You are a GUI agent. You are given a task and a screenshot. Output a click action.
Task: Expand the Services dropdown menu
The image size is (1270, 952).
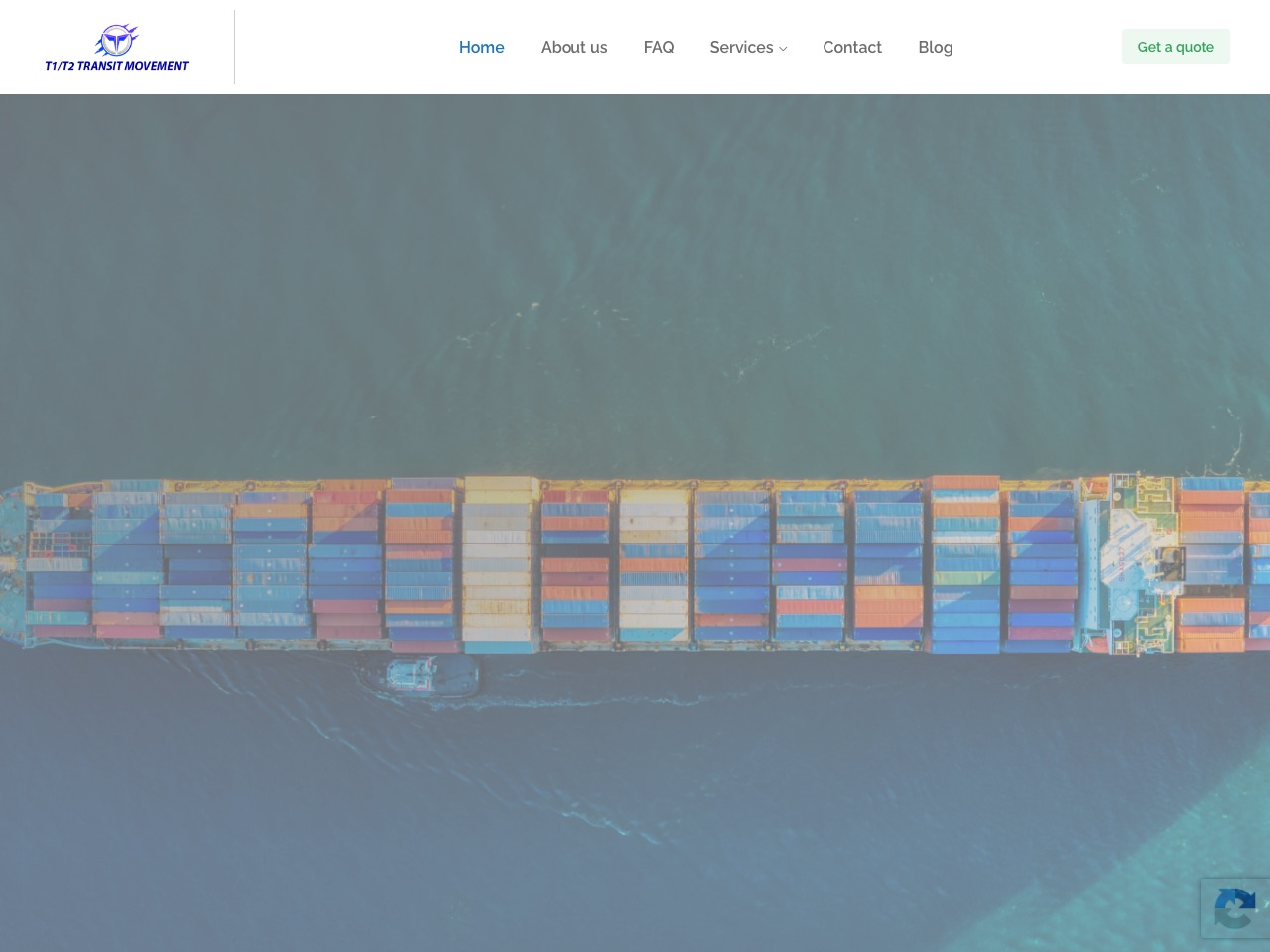pos(748,47)
